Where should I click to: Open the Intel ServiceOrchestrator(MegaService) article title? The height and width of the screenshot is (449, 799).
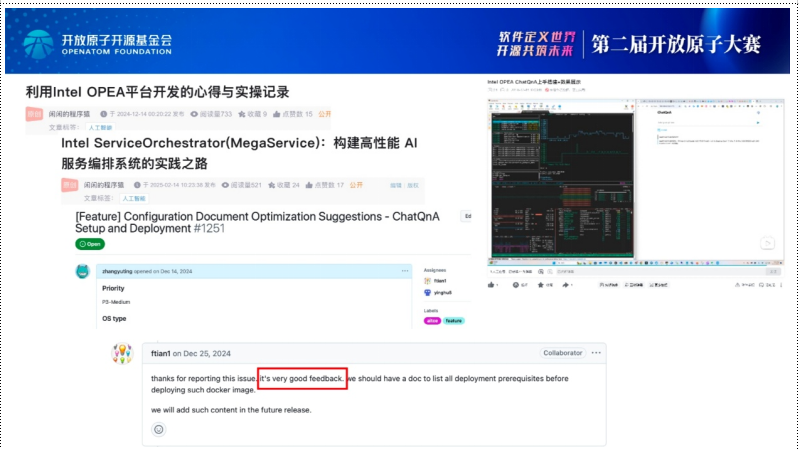coord(239,153)
